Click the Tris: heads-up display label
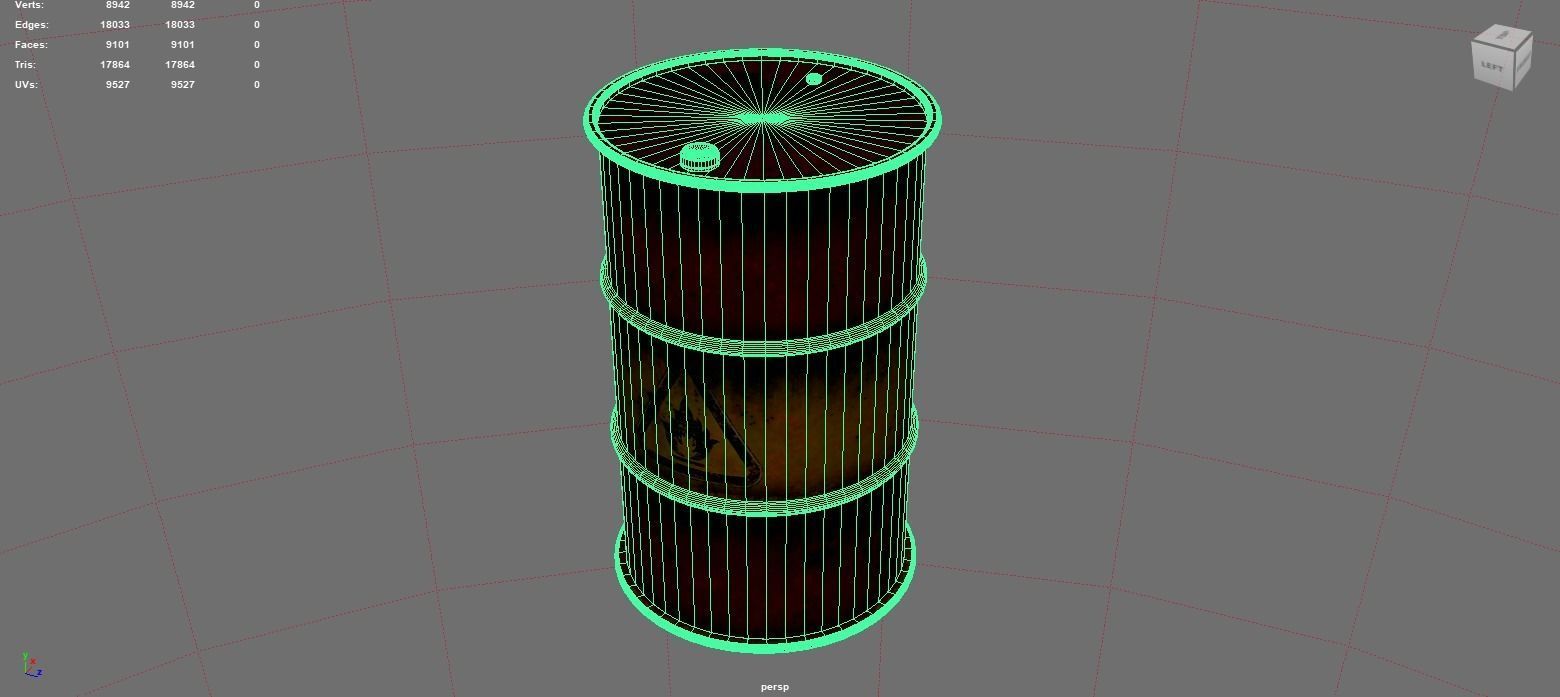The width and height of the screenshot is (1560, 697). tap(25, 64)
